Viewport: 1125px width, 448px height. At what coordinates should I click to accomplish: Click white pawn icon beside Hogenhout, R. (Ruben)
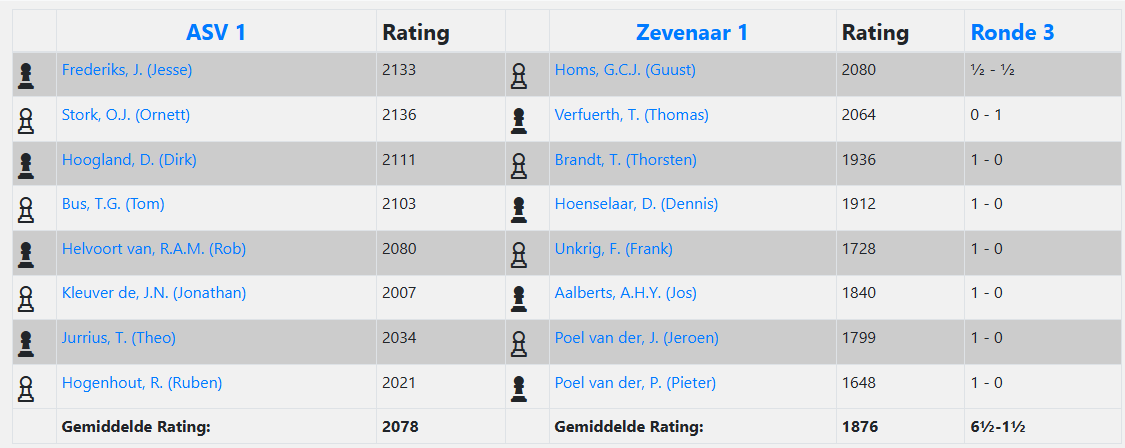(x=26, y=387)
